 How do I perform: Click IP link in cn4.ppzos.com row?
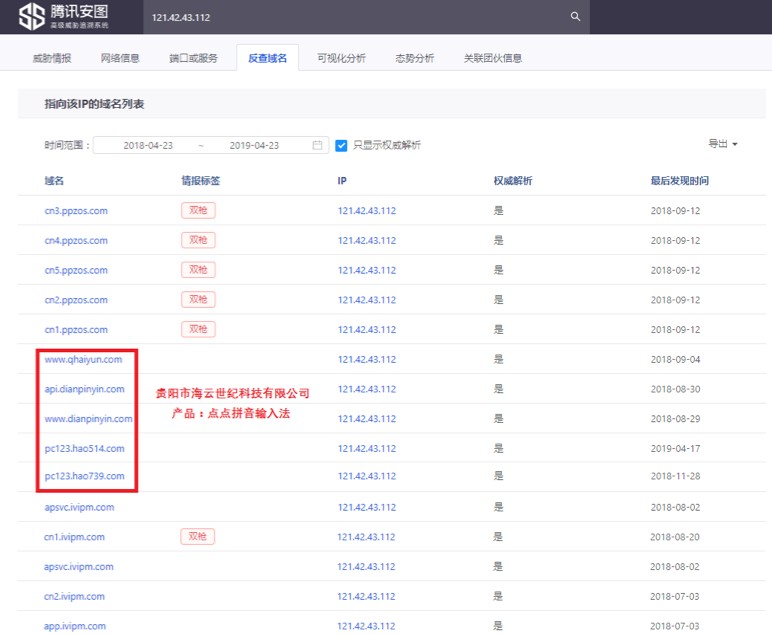pos(367,240)
